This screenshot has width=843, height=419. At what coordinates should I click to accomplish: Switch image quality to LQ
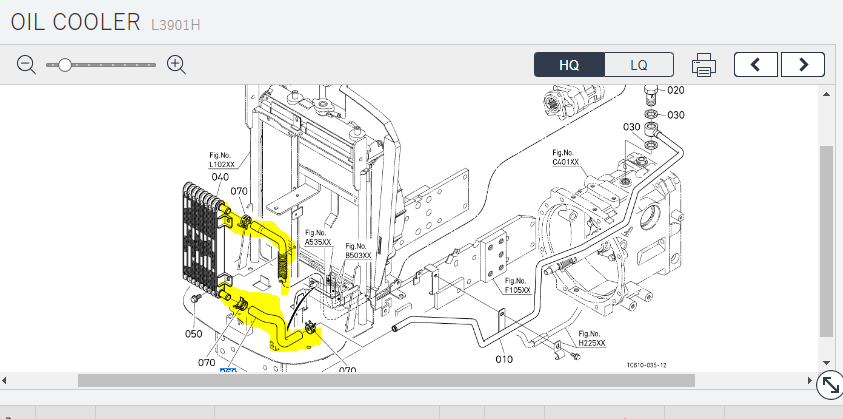[638, 65]
